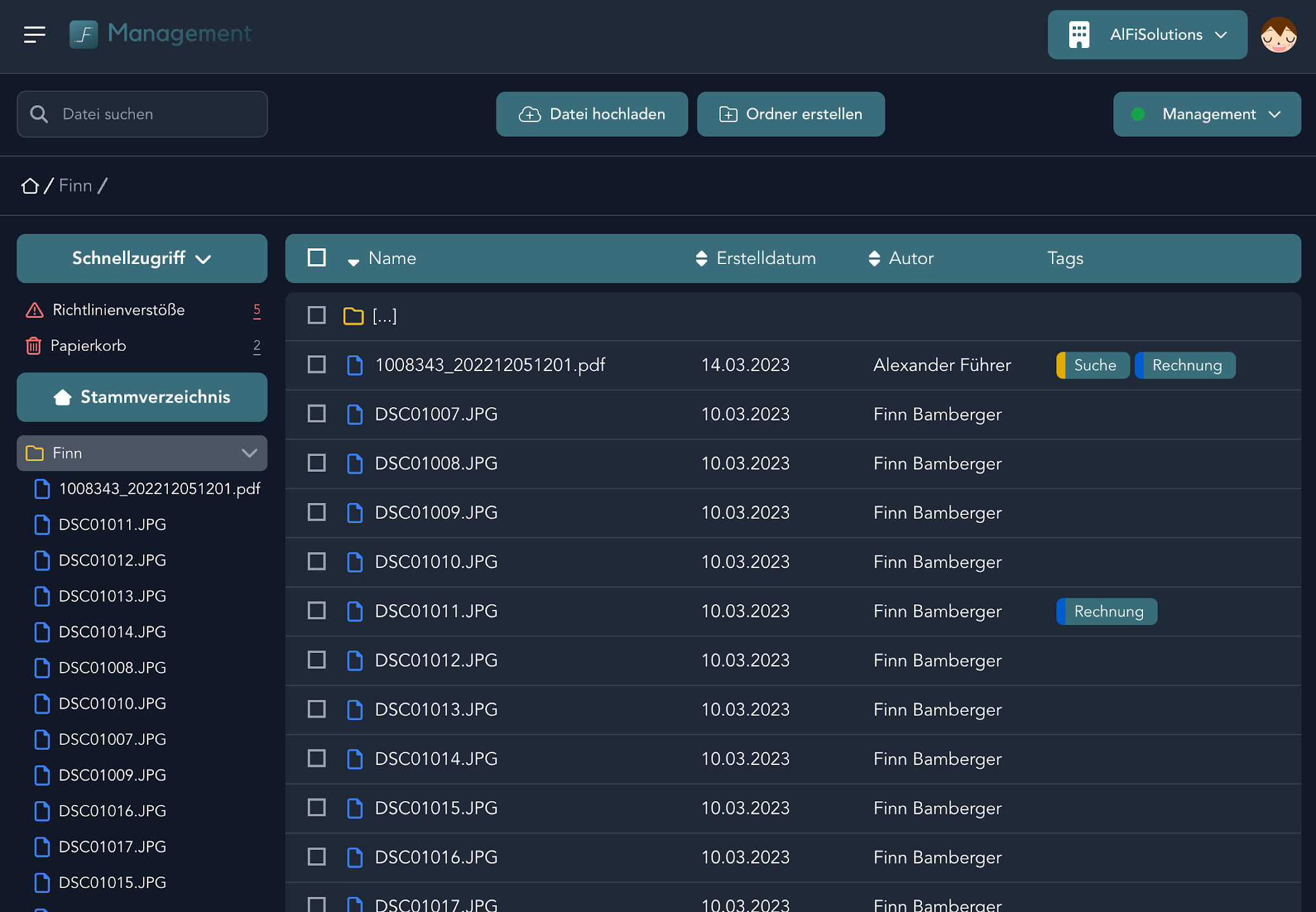Toggle the select-all checkbox in header
Viewport: 1316px width, 912px height.
317,258
